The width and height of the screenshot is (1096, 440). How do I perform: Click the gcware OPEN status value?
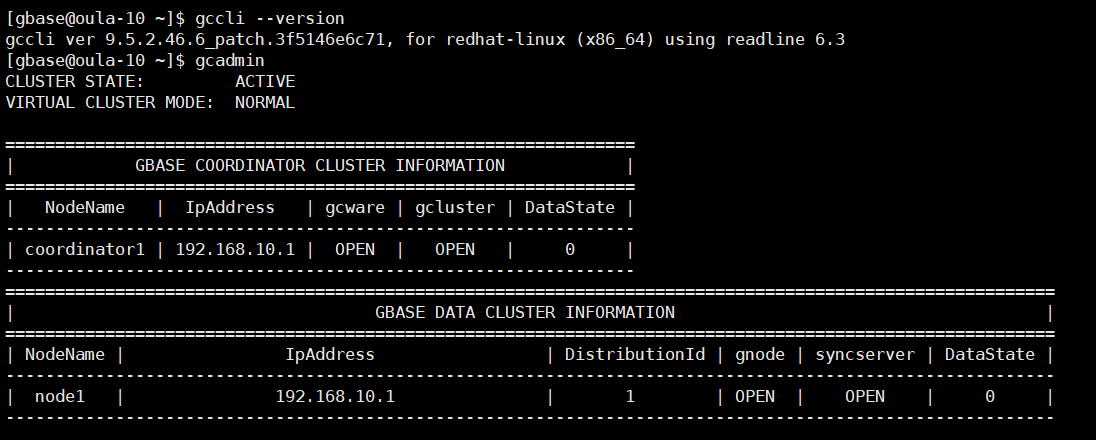(x=354, y=249)
